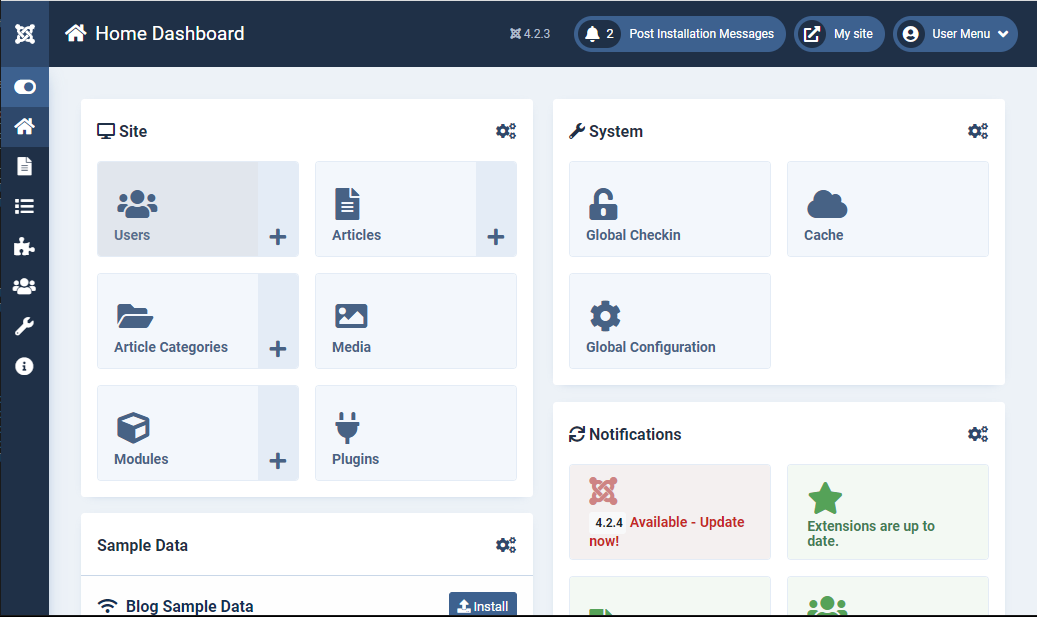Screen dimensions: 1037x617
Task: Toggle the sidebar menu switch
Action: coord(24,87)
